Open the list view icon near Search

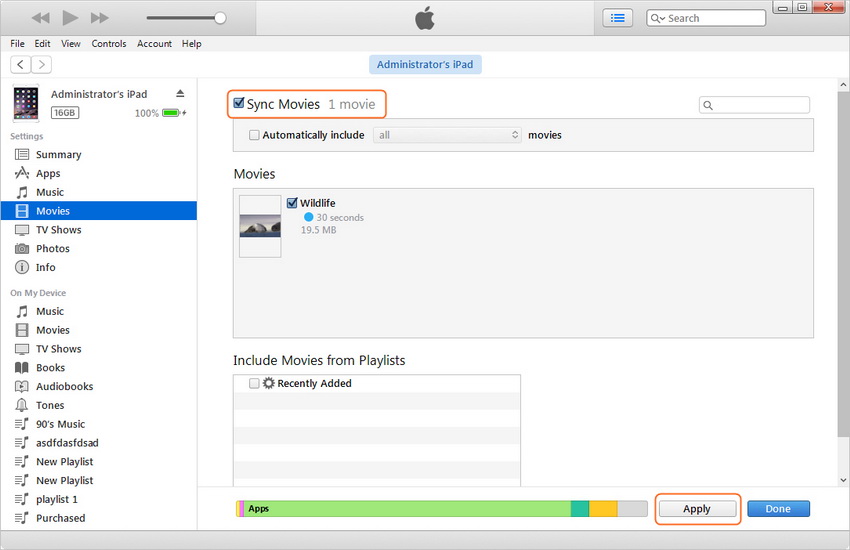(x=618, y=18)
